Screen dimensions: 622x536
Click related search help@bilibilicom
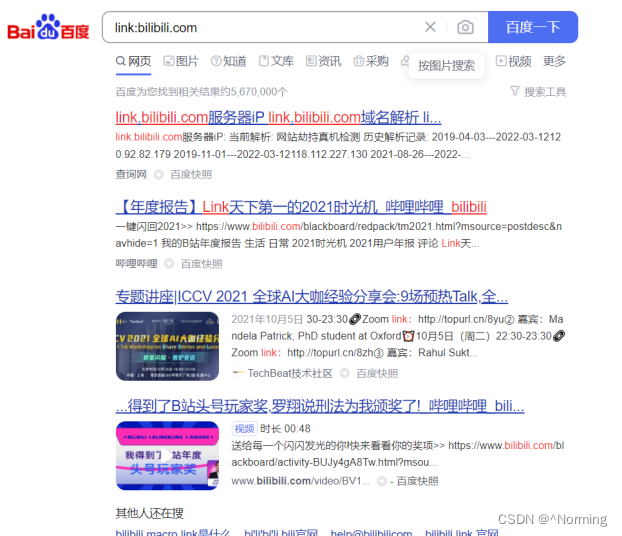(x=371, y=532)
